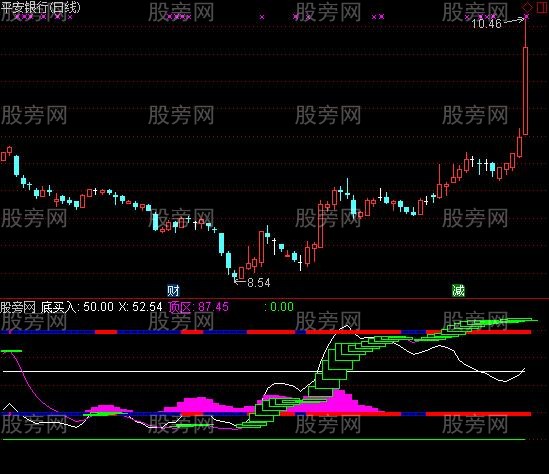Click the 底买入: 50.00 indicator value
The image size is (549, 474).
point(77,307)
